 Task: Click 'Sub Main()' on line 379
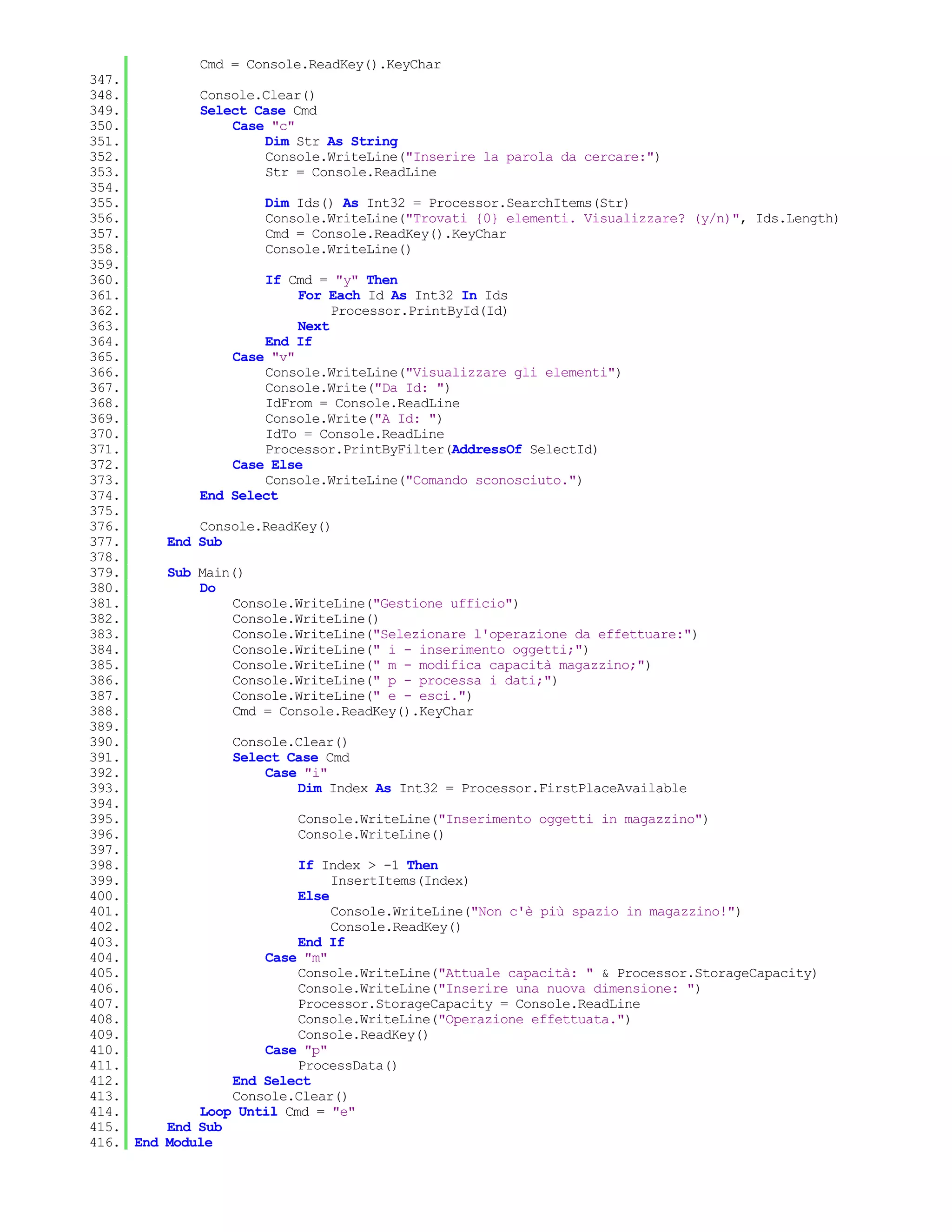[205, 573]
